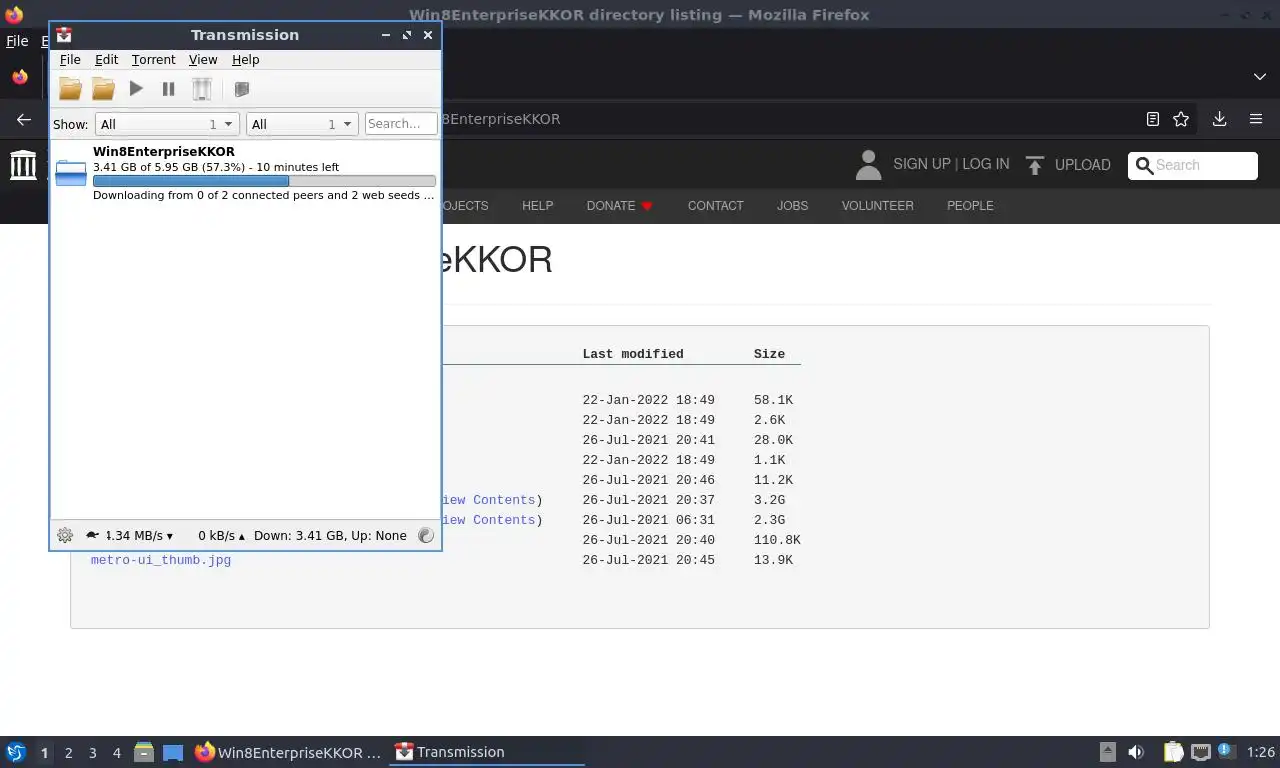Click the Firefox logo tab icon
The height and width of the screenshot is (768, 1280).
coord(20,76)
